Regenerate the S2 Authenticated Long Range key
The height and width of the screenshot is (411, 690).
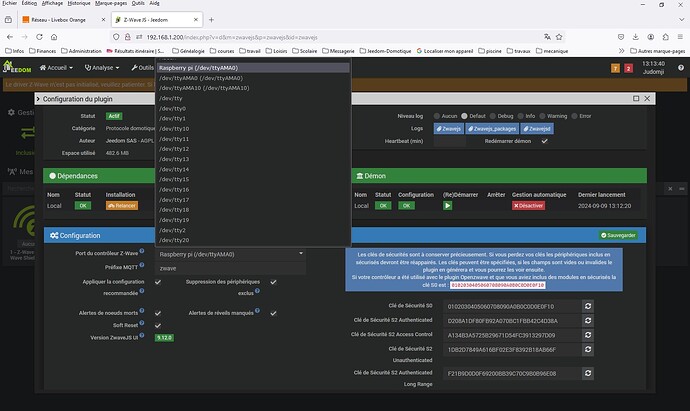click(x=588, y=373)
